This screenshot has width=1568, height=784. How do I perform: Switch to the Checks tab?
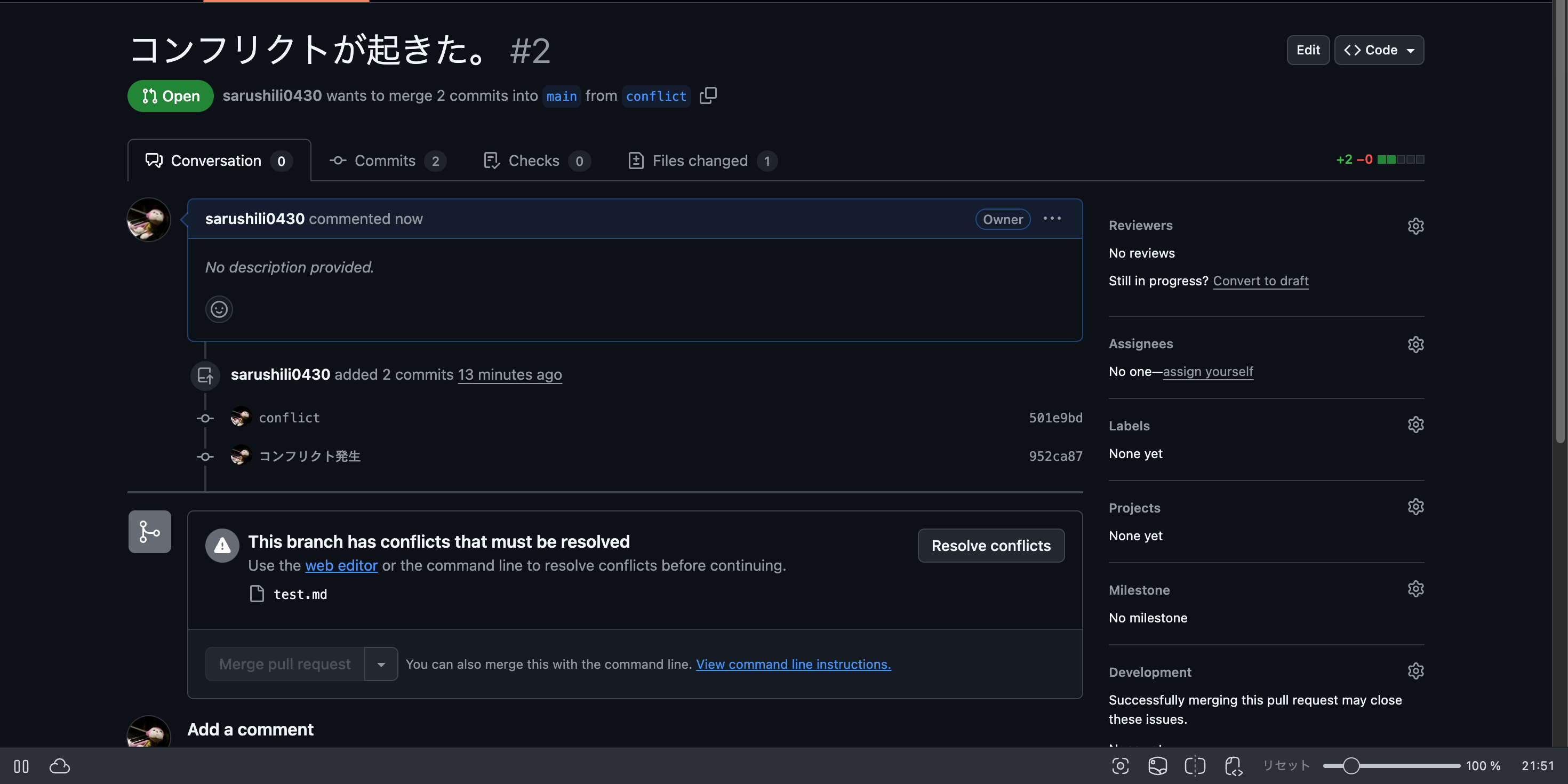[537, 161]
